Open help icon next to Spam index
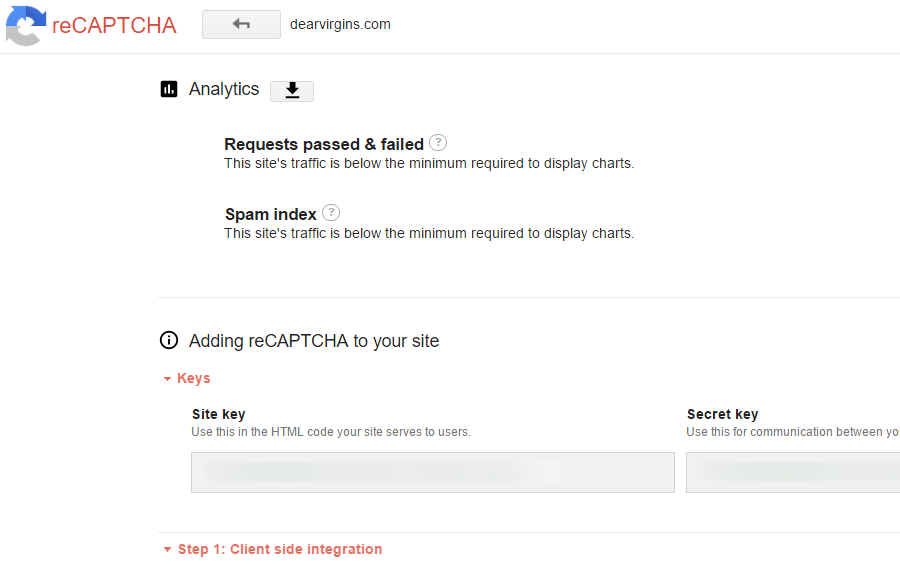900x565 pixels. tap(331, 212)
